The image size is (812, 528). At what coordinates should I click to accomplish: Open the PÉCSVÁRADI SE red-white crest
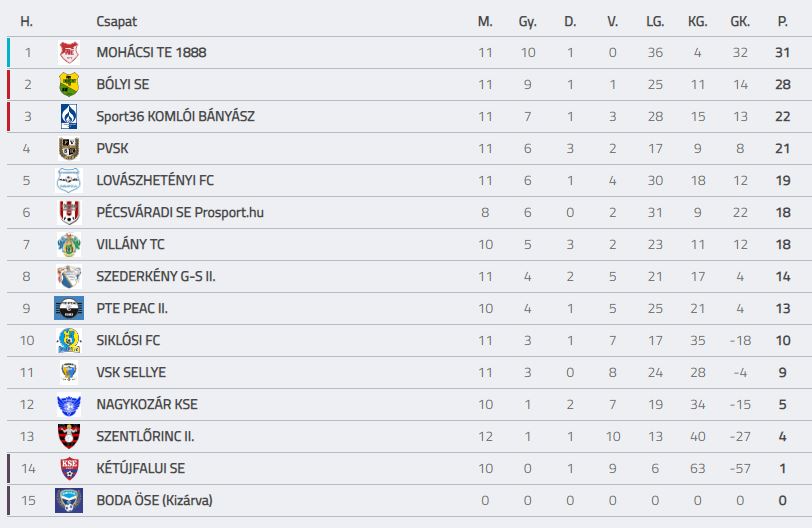click(x=69, y=212)
